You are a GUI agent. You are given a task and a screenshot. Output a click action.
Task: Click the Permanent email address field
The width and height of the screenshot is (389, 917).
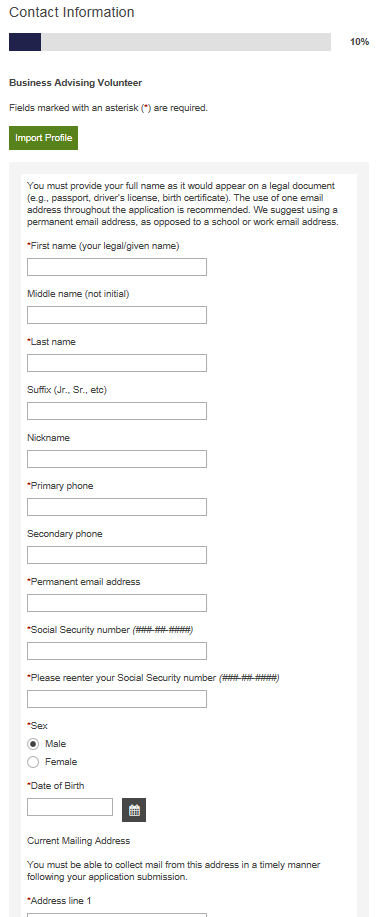(117, 602)
